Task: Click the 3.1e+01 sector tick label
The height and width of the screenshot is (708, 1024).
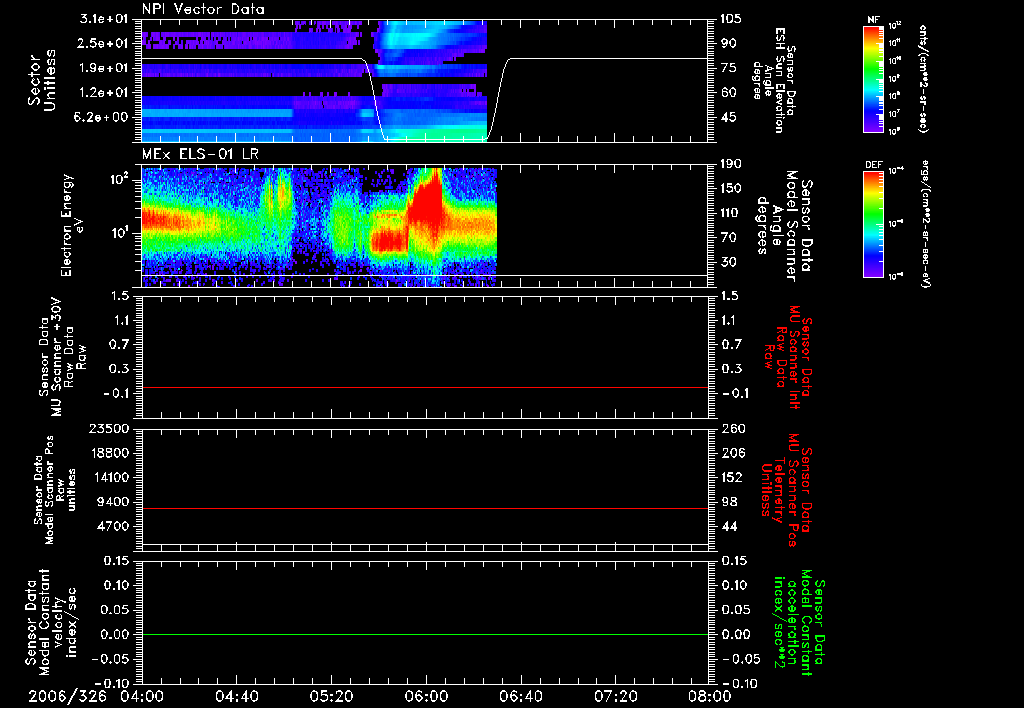Action: pyautogui.click(x=104, y=19)
